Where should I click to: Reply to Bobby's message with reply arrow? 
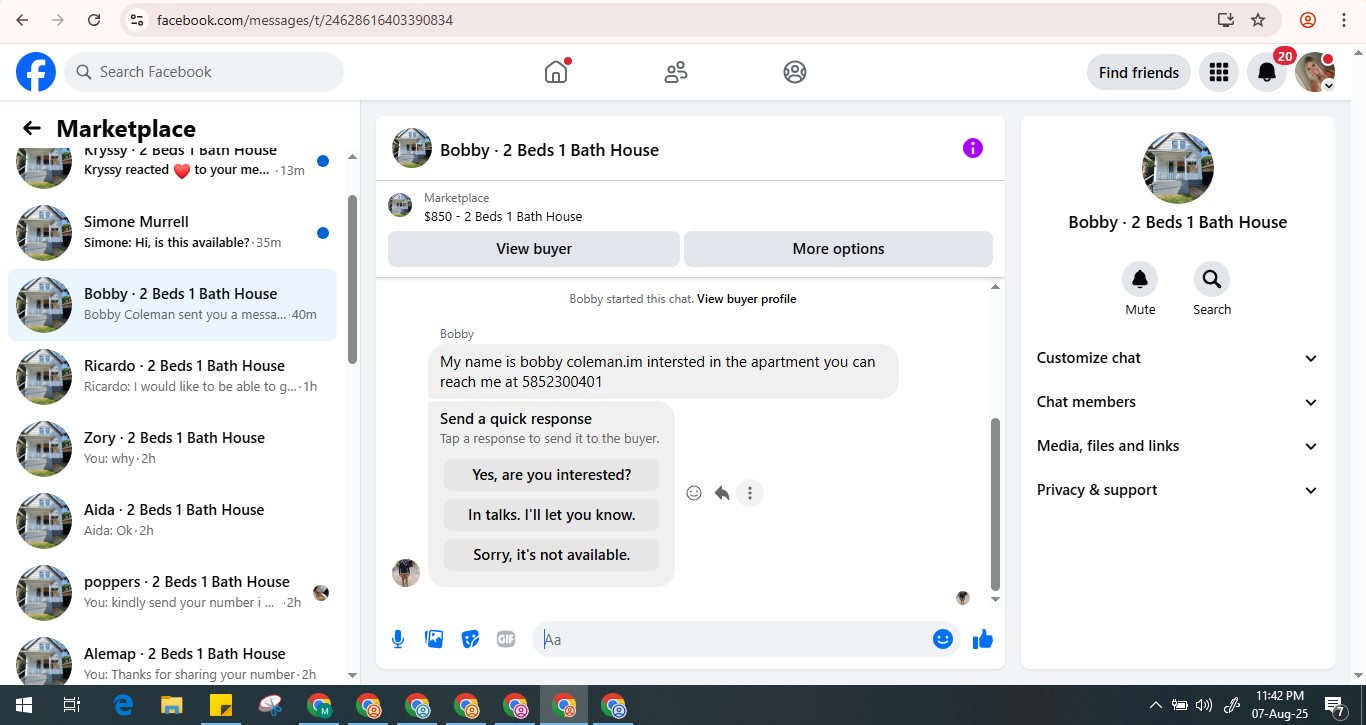pos(722,493)
